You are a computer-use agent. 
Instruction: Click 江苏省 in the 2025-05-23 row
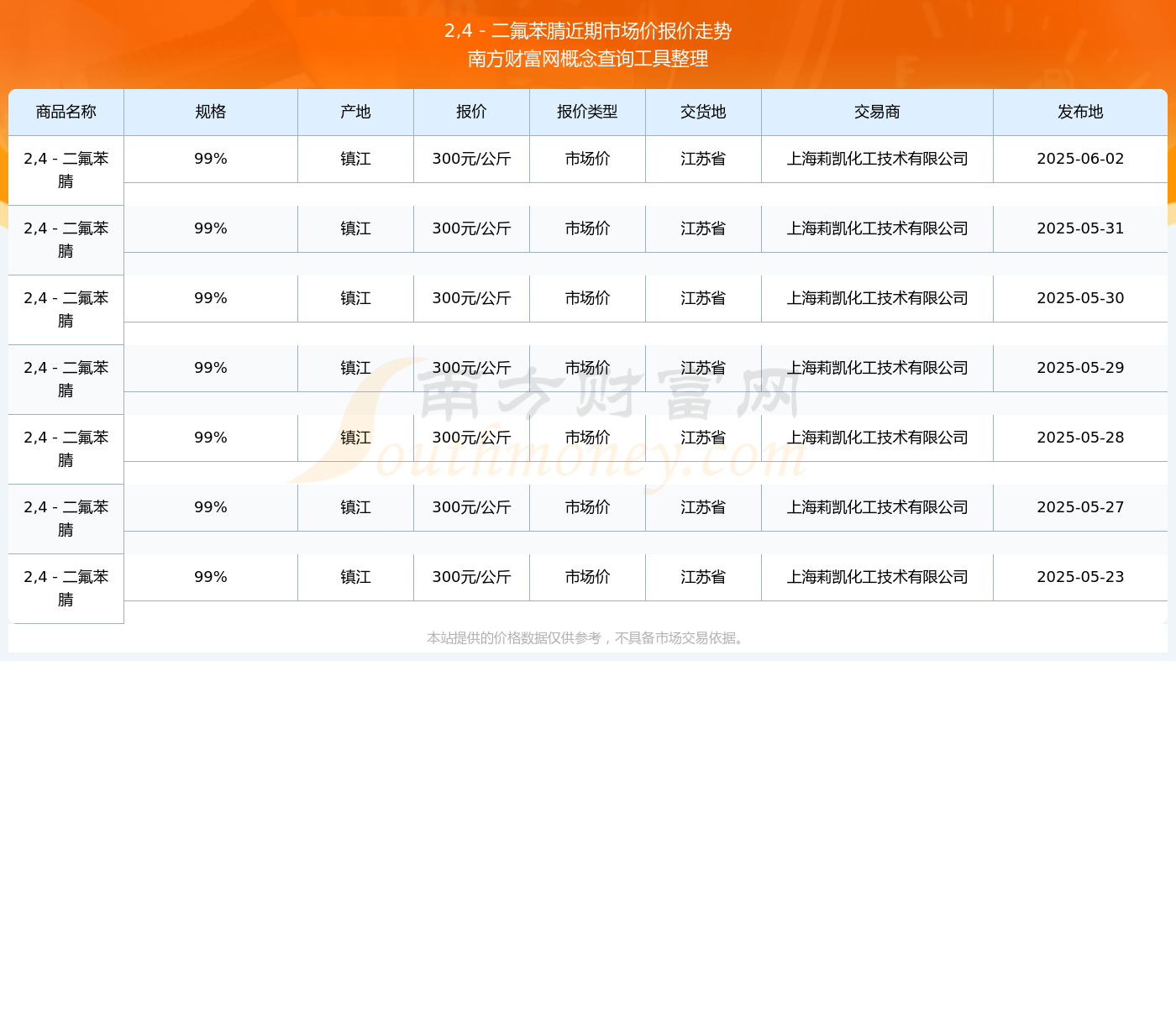pyautogui.click(x=703, y=577)
